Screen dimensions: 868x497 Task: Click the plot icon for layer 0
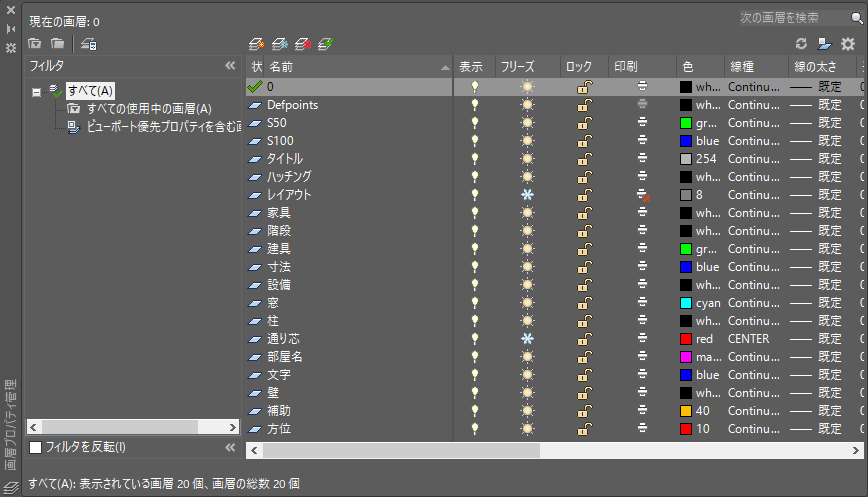tap(642, 86)
